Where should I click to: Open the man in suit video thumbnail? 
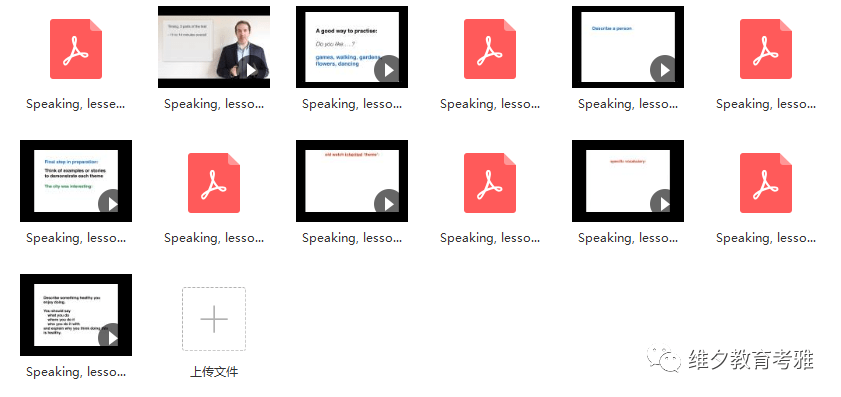pos(214,47)
